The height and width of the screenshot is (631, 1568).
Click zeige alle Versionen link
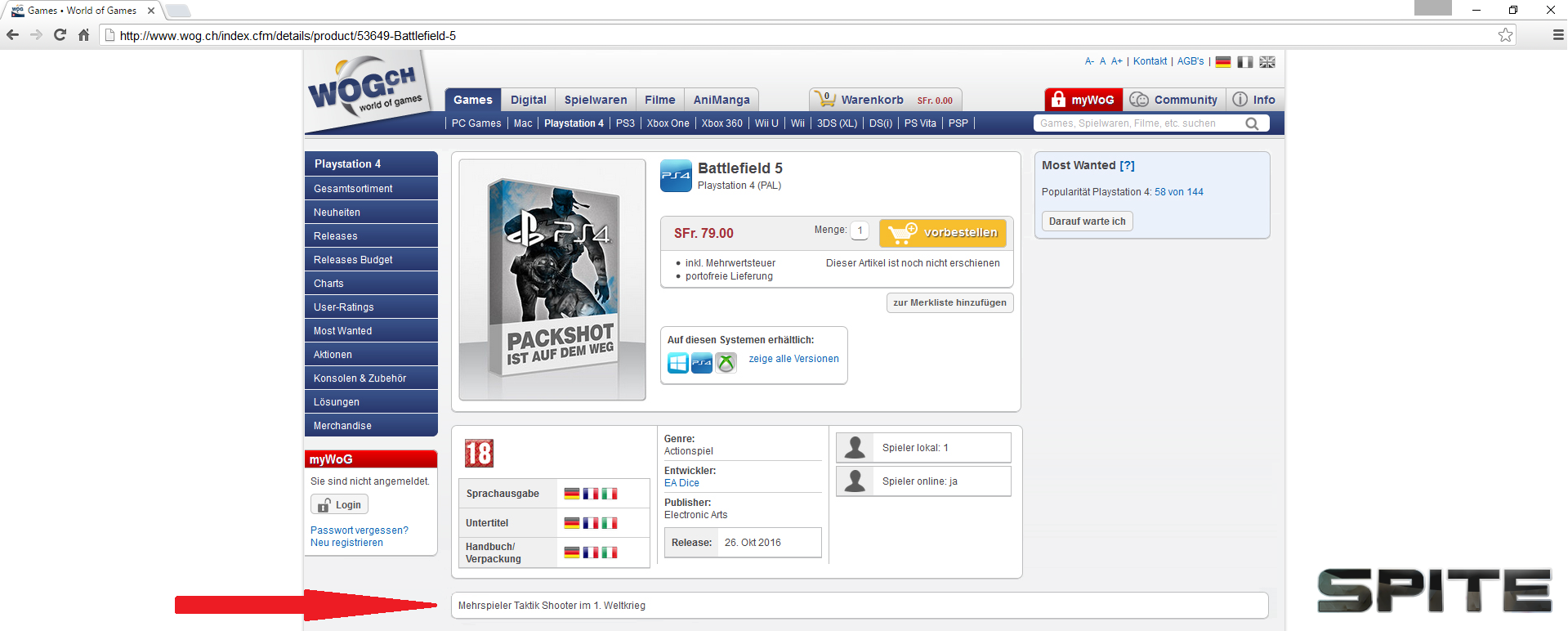(x=793, y=359)
